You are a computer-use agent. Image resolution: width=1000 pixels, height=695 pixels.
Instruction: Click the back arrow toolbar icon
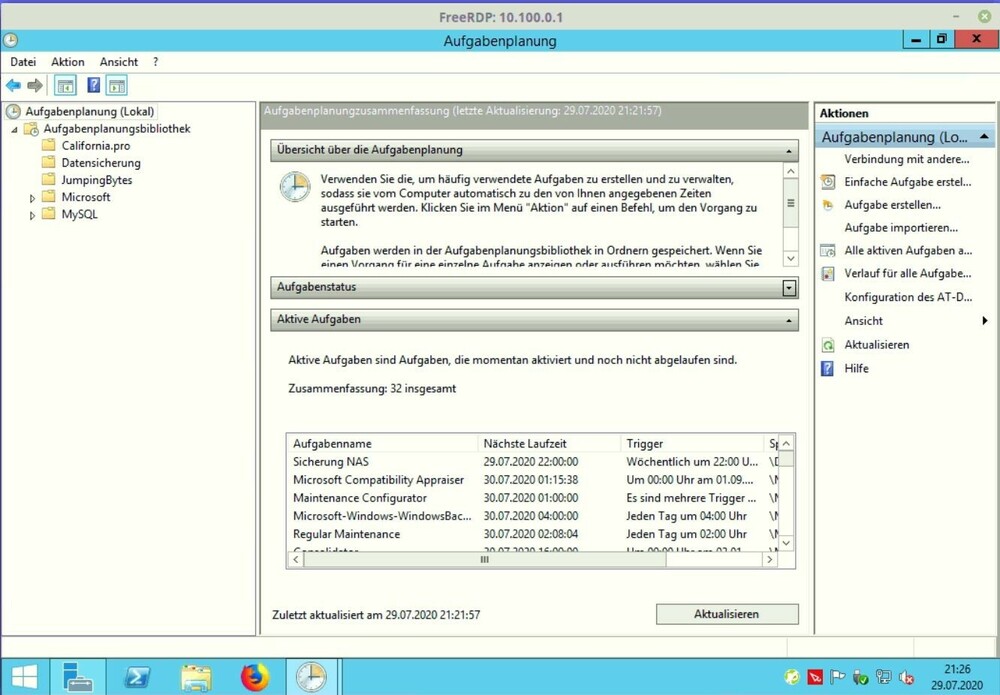pos(13,86)
